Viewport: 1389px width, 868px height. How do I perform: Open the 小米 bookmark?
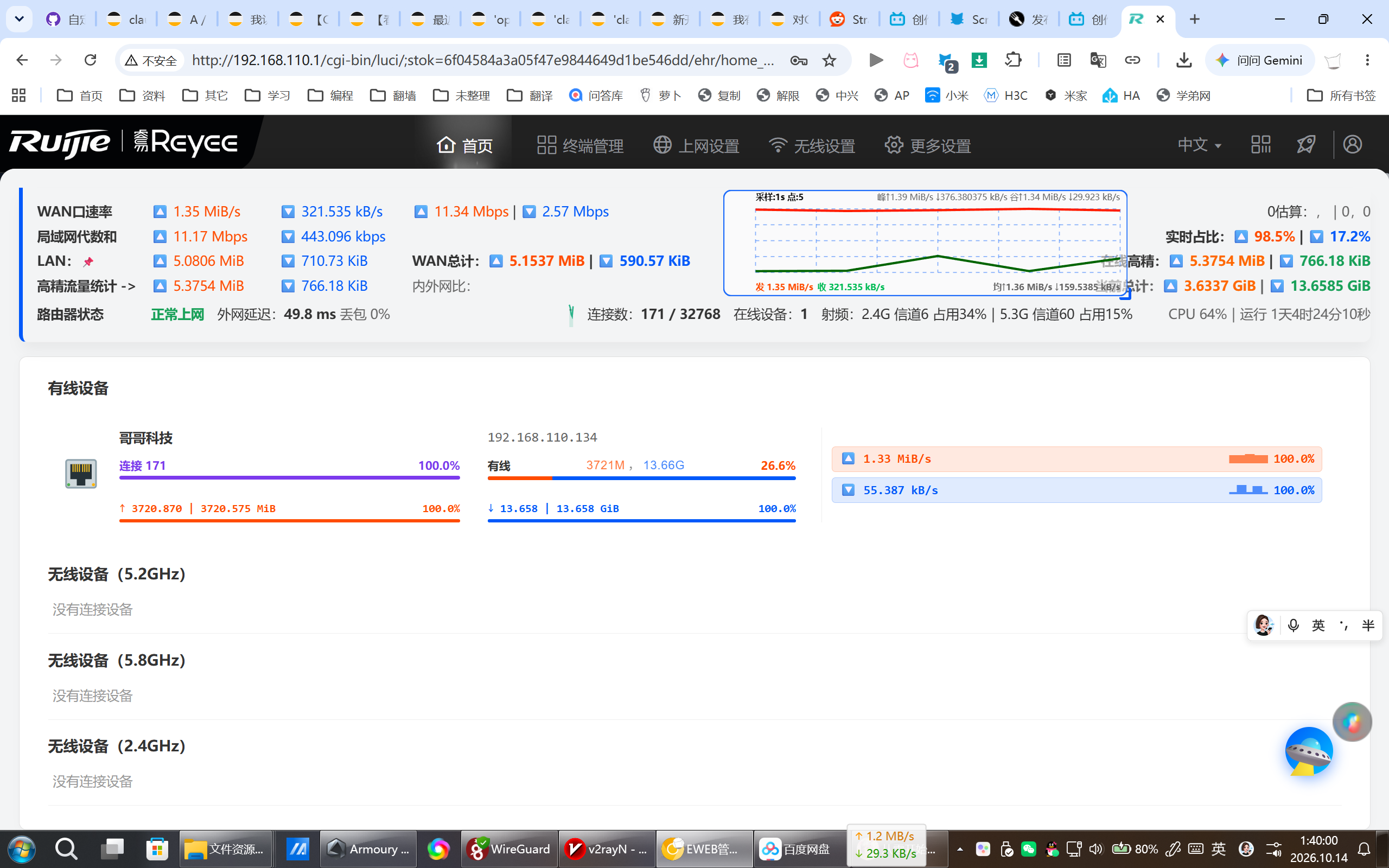(946, 95)
